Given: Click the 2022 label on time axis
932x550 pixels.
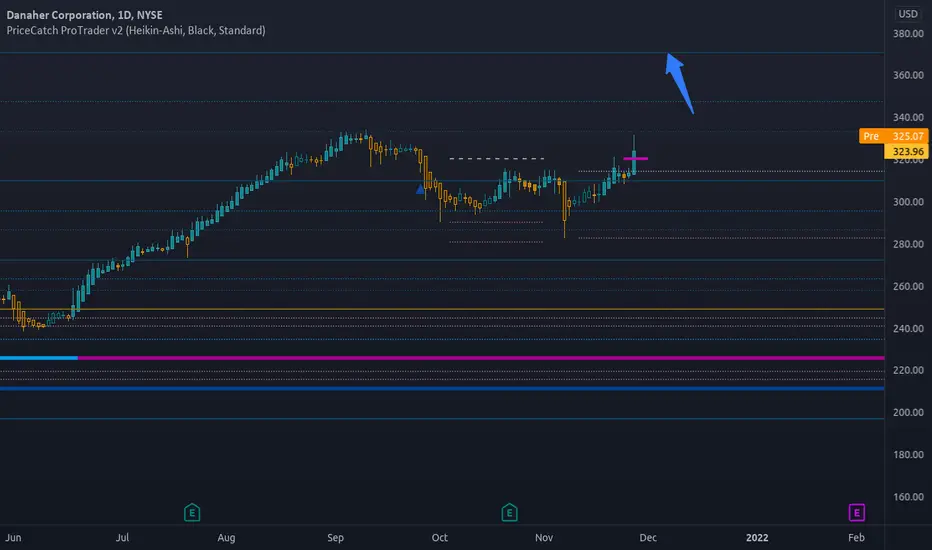Looking at the screenshot, I should point(757,538).
